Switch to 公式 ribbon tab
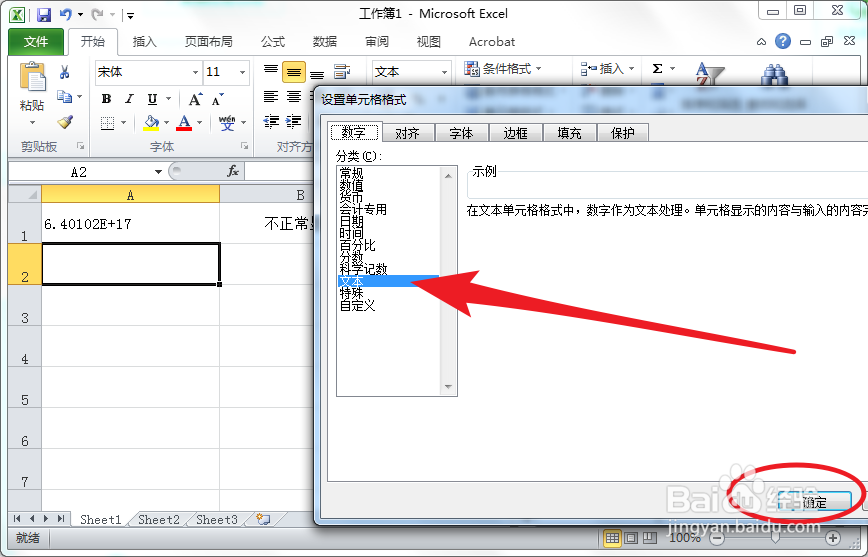The width and height of the screenshot is (868, 557). [273, 42]
